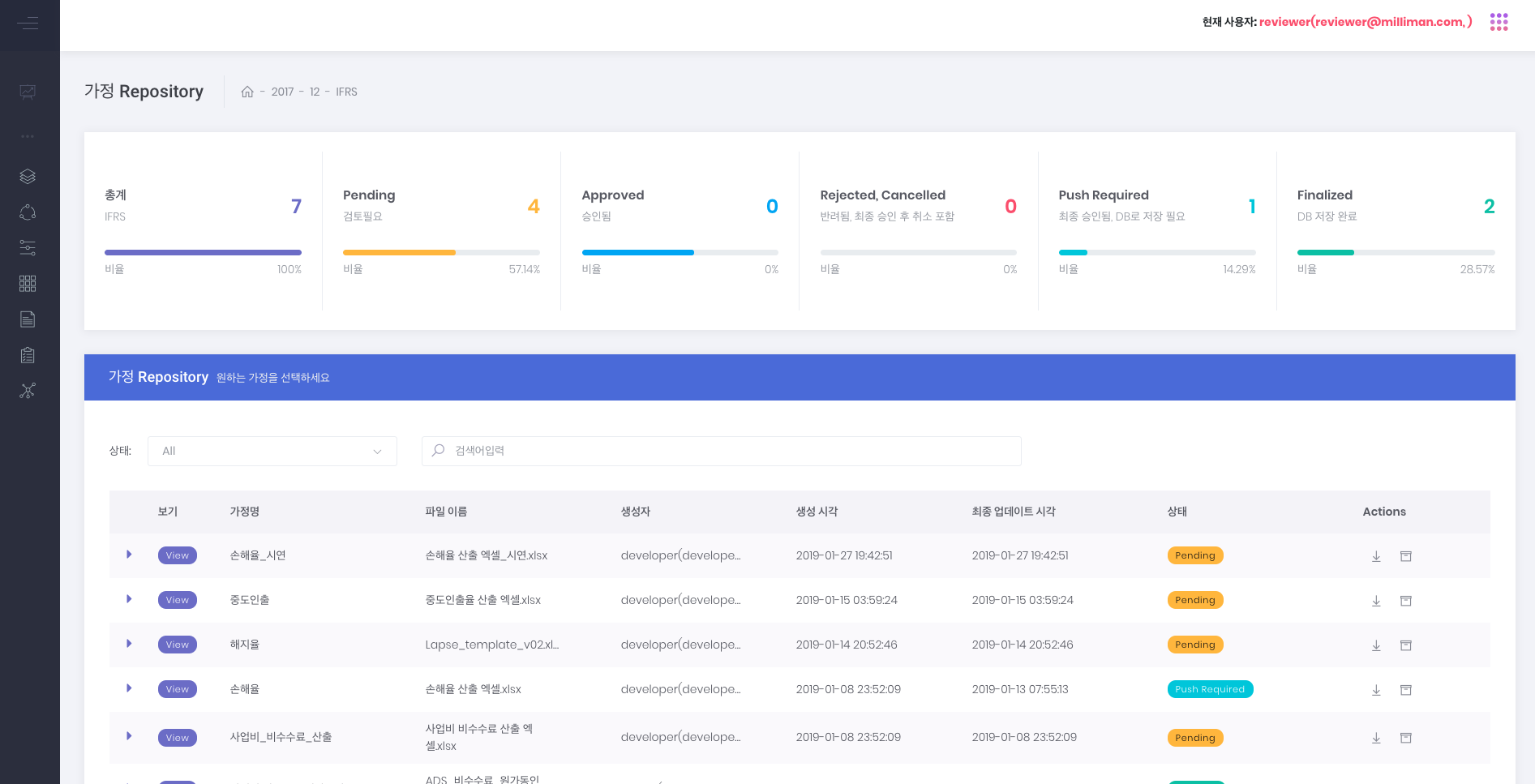Archive the 손해율 Push Required row
Viewport: 1535px width, 784px height.
tap(1406, 690)
